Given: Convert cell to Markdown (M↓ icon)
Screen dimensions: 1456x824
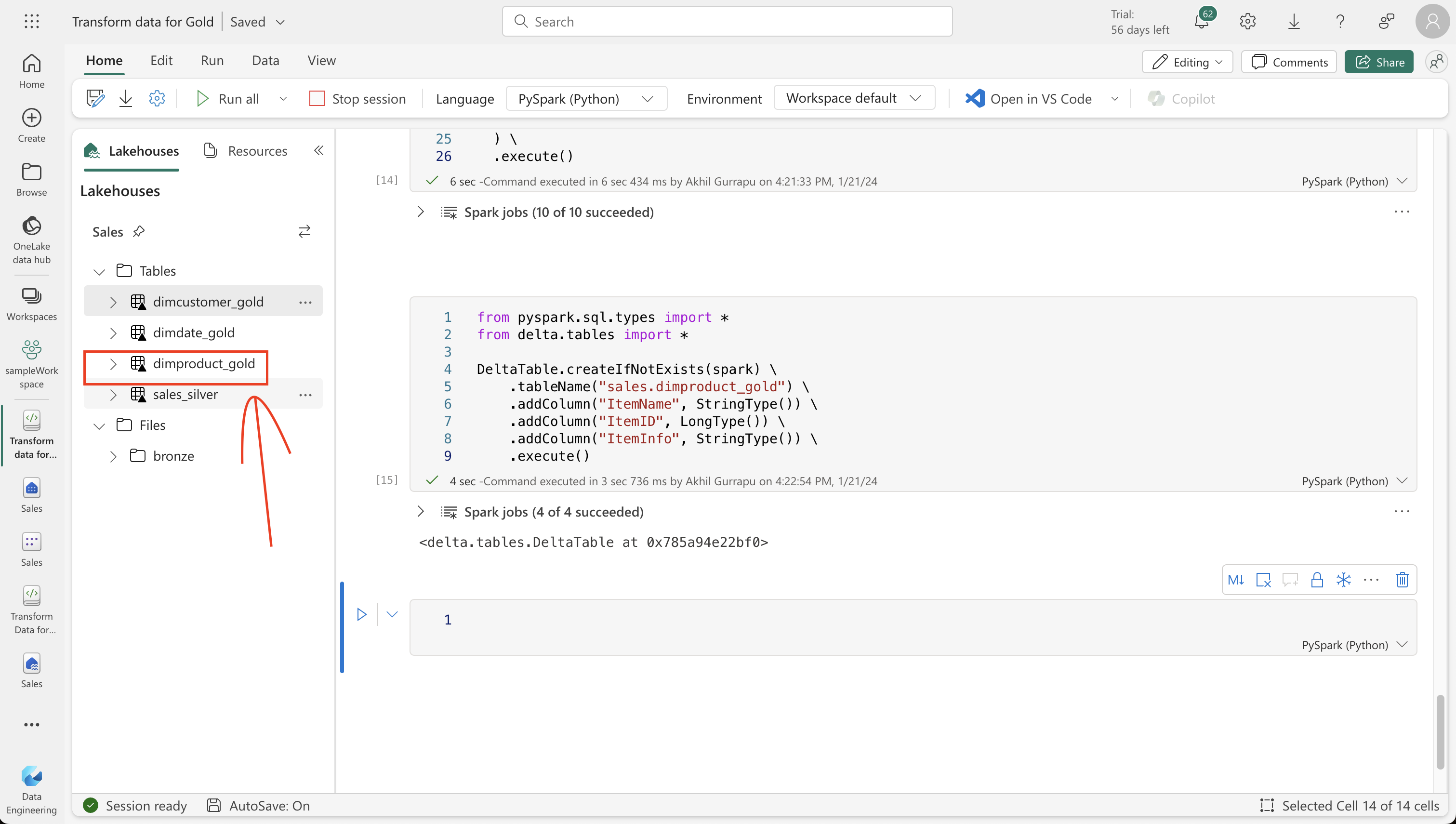Looking at the screenshot, I should [1235, 580].
